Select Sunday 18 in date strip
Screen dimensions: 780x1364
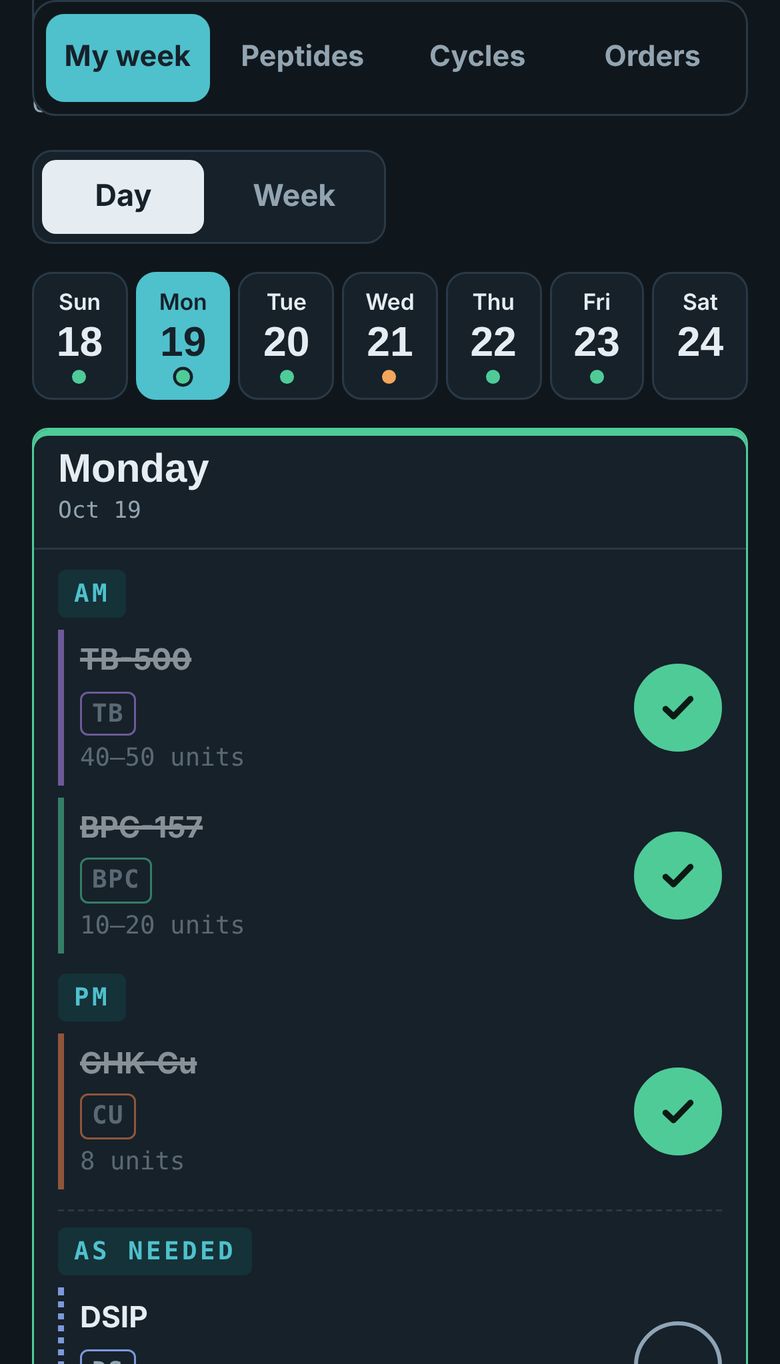[80, 336]
